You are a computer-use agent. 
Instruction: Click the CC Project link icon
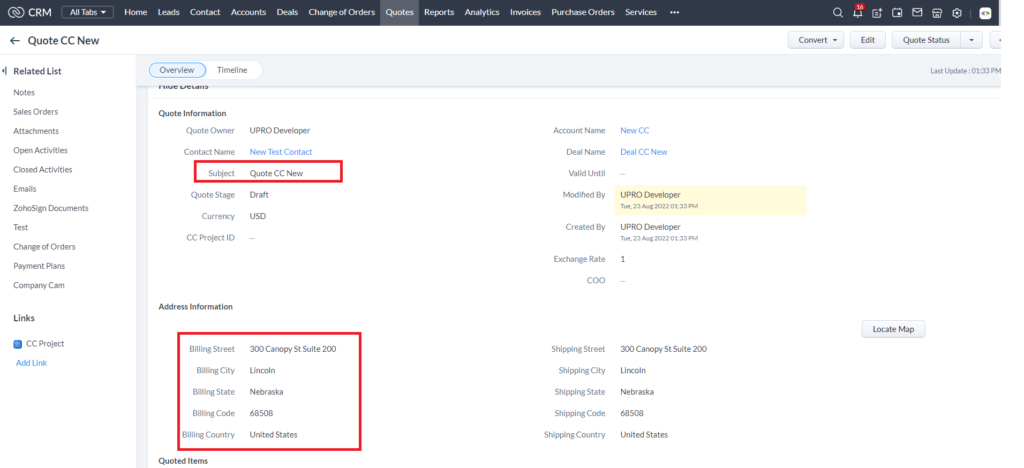pyautogui.click(x=18, y=343)
